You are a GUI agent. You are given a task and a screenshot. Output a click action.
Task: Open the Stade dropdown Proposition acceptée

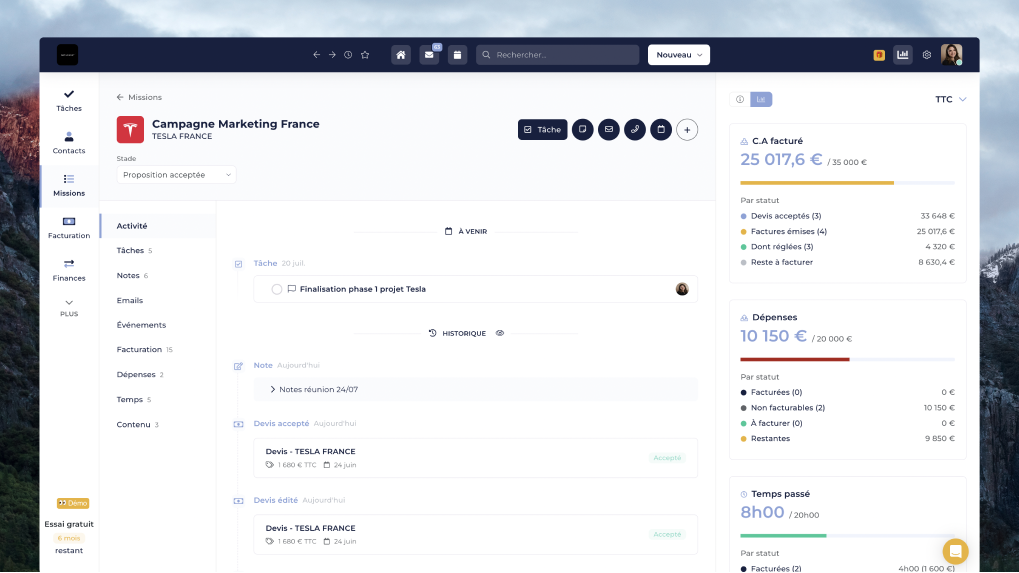tap(176, 175)
